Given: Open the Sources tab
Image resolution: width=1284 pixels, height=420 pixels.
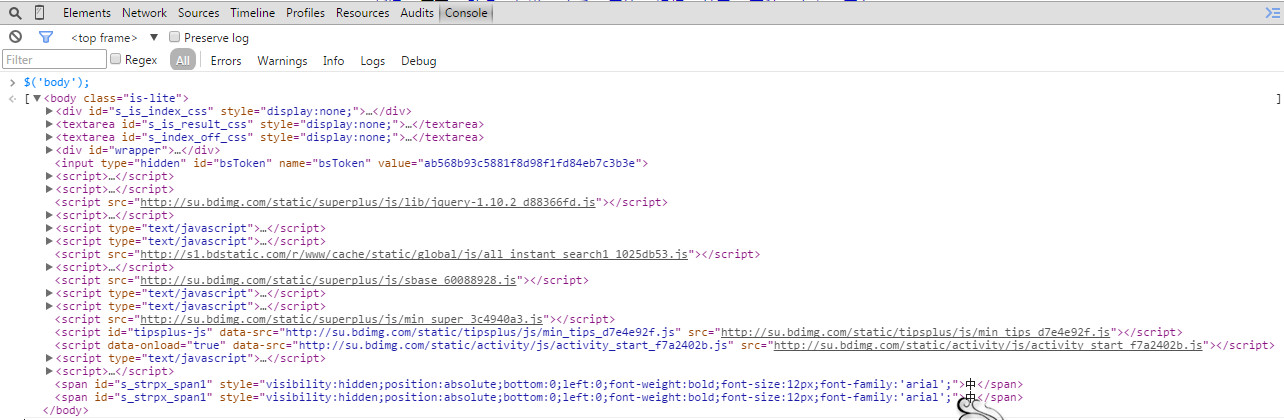Looking at the screenshot, I should pyautogui.click(x=199, y=13).
